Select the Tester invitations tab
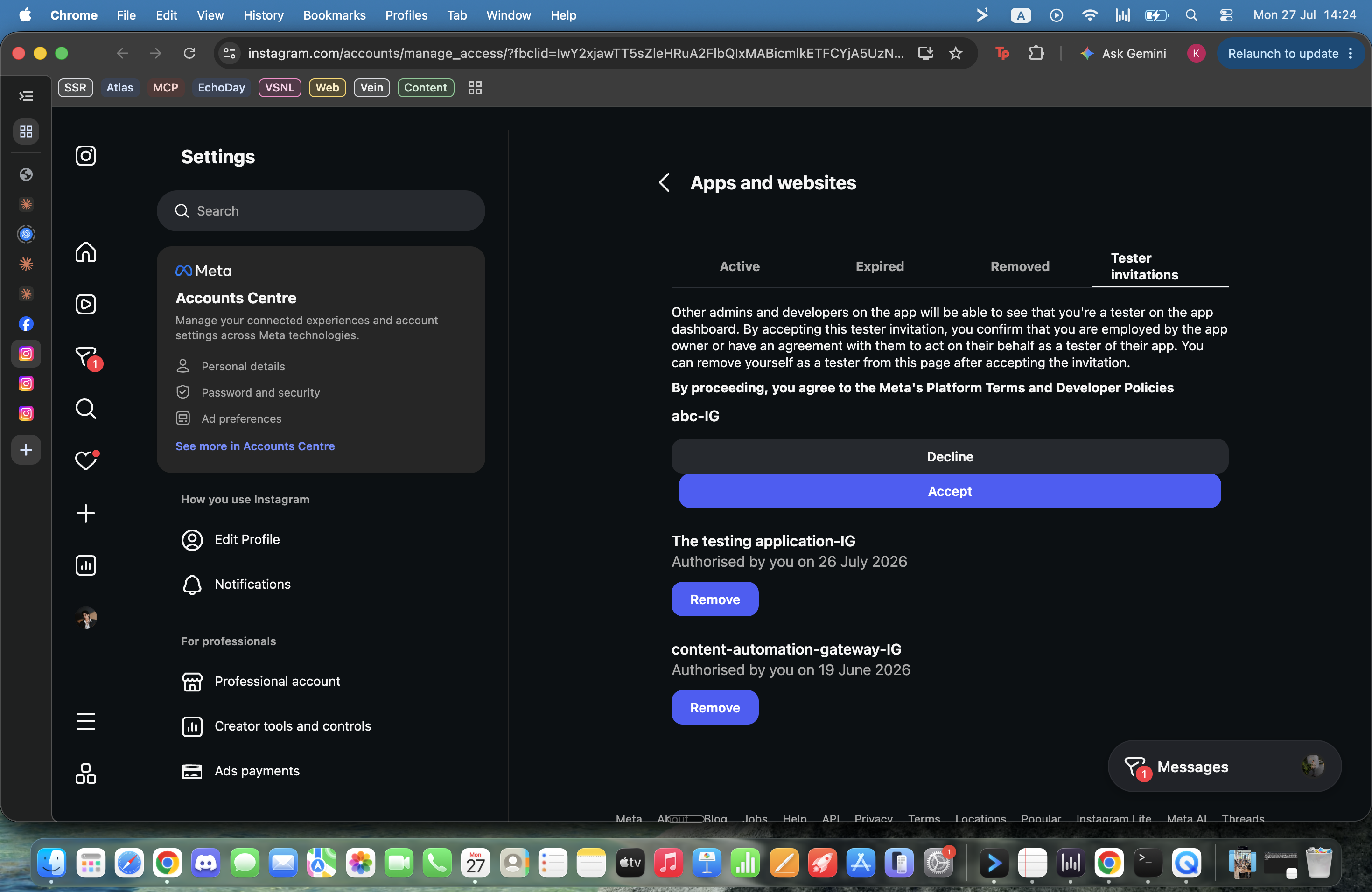The image size is (1372, 892). coord(1160,266)
